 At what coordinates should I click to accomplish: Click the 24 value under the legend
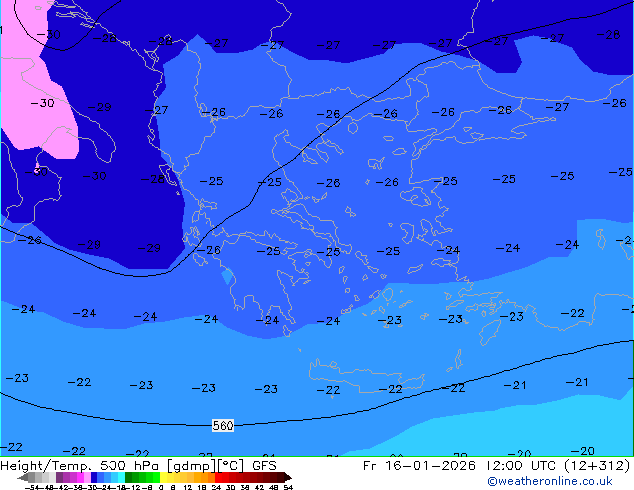click(216, 488)
